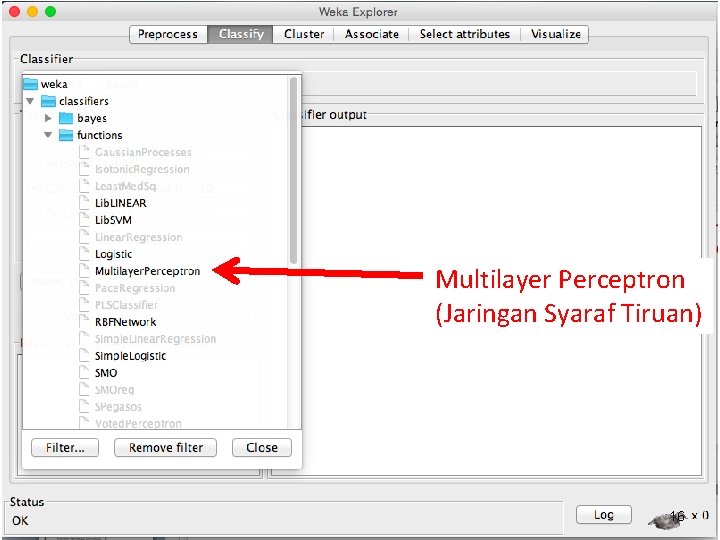Image resolution: width=720 pixels, height=540 pixels.
Task: Select the RBFNetwork file icon
Action: (84, 321)
